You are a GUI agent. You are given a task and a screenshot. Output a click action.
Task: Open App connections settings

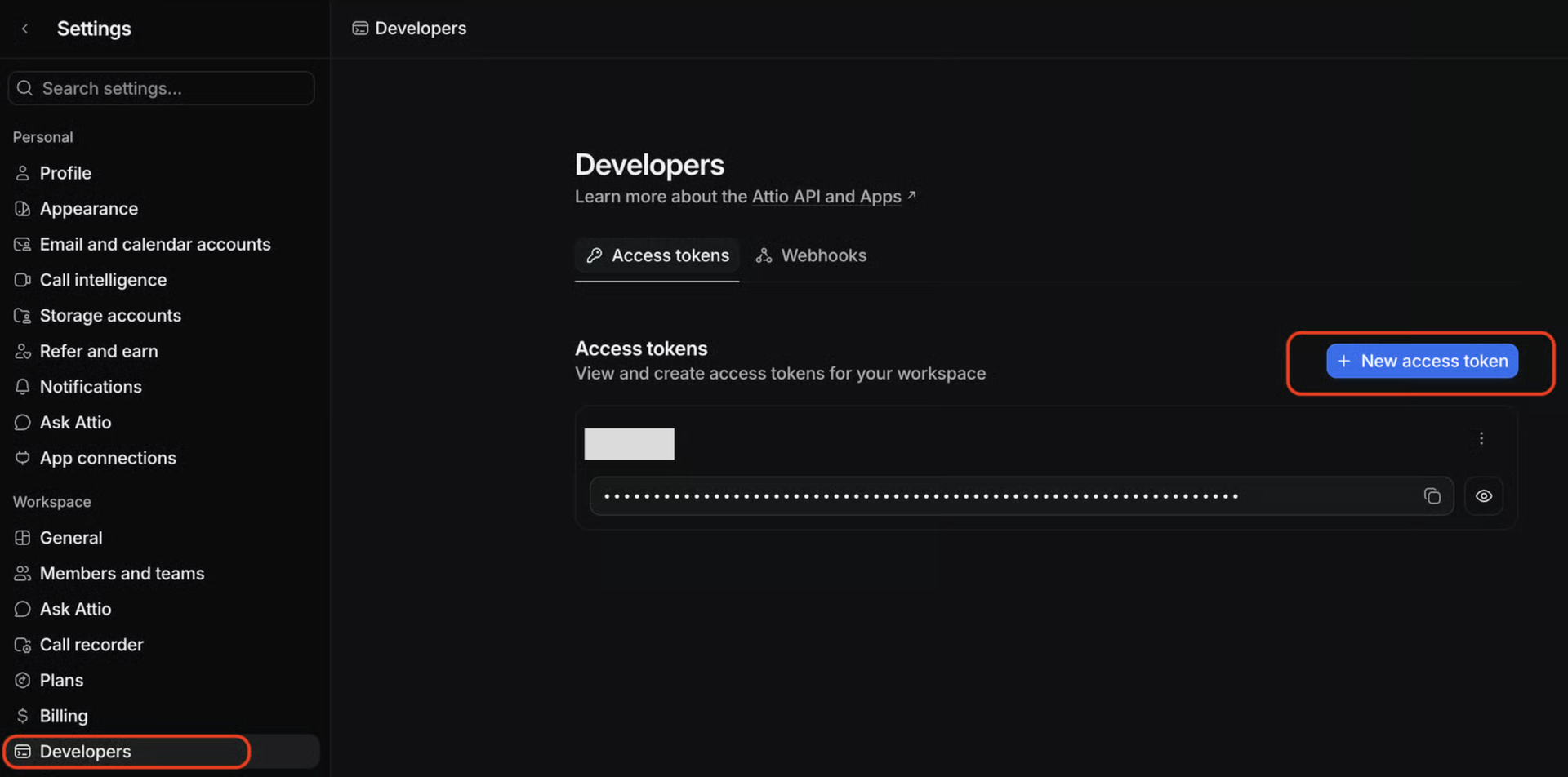[108, 458]
